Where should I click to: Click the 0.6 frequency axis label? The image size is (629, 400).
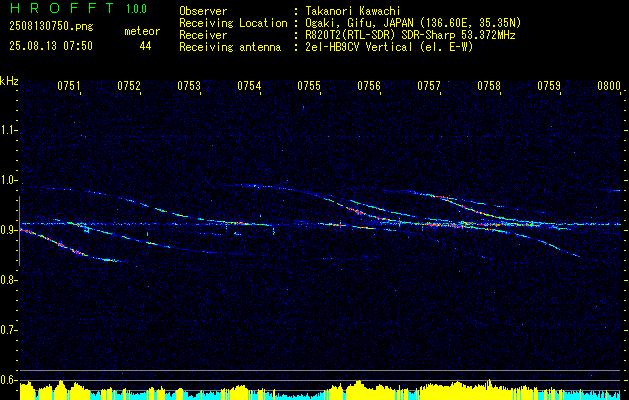pyautogui.click(x=8, y=380)
